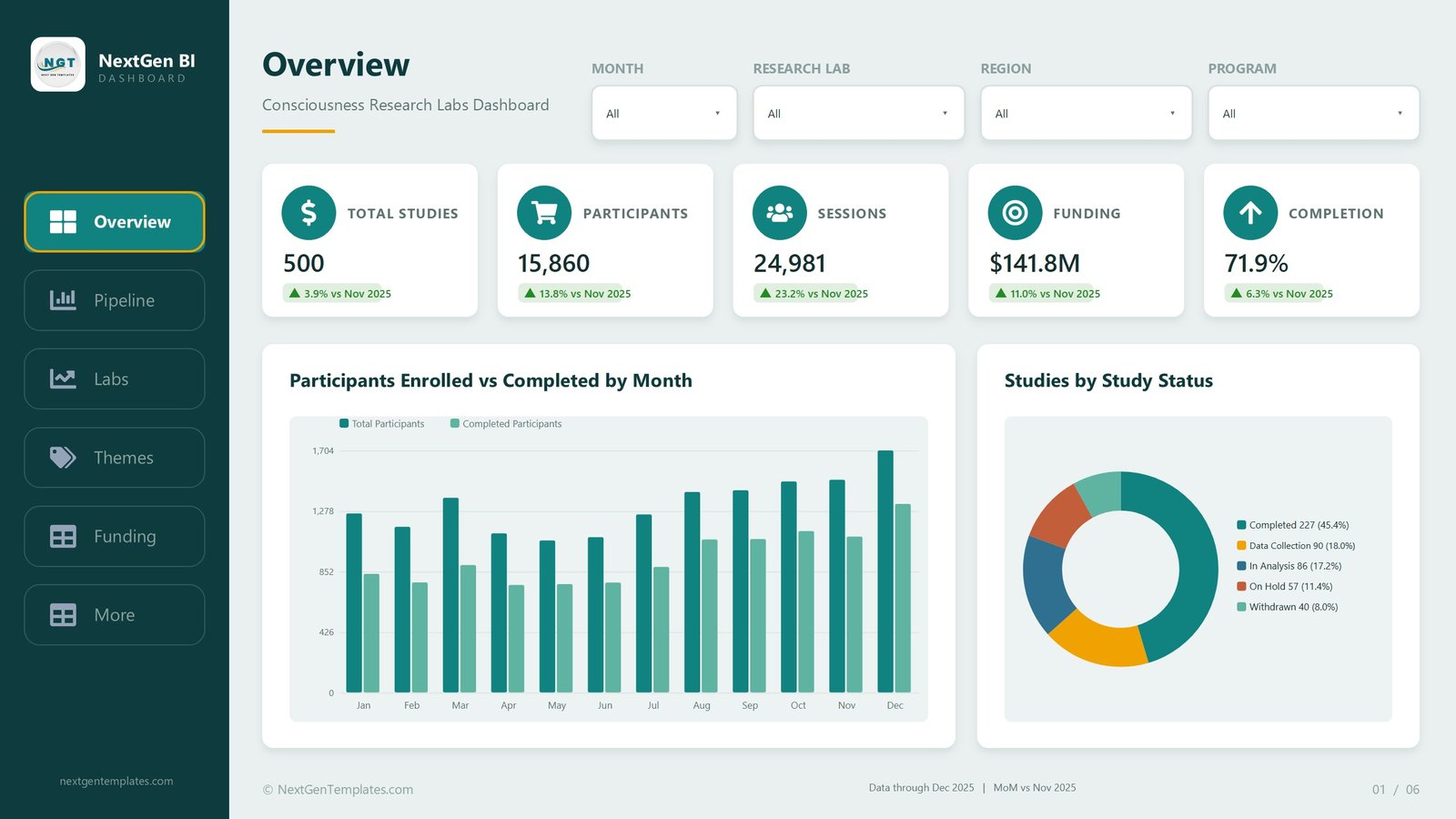Go to the Pipeline page
The height and width of the screenshot is (819, 1456).
point(115,300)
